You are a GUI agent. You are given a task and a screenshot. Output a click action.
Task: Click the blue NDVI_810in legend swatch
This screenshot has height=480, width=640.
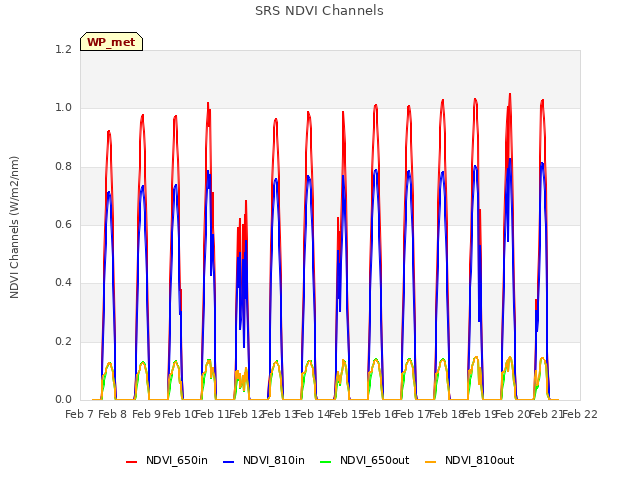click(x=229, y=462)
